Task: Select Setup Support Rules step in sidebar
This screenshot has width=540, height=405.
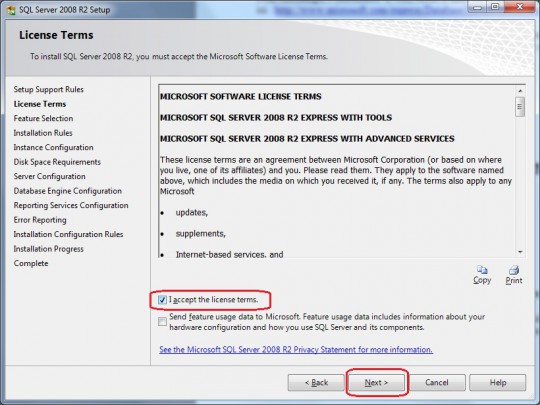Action: (49, 90)
